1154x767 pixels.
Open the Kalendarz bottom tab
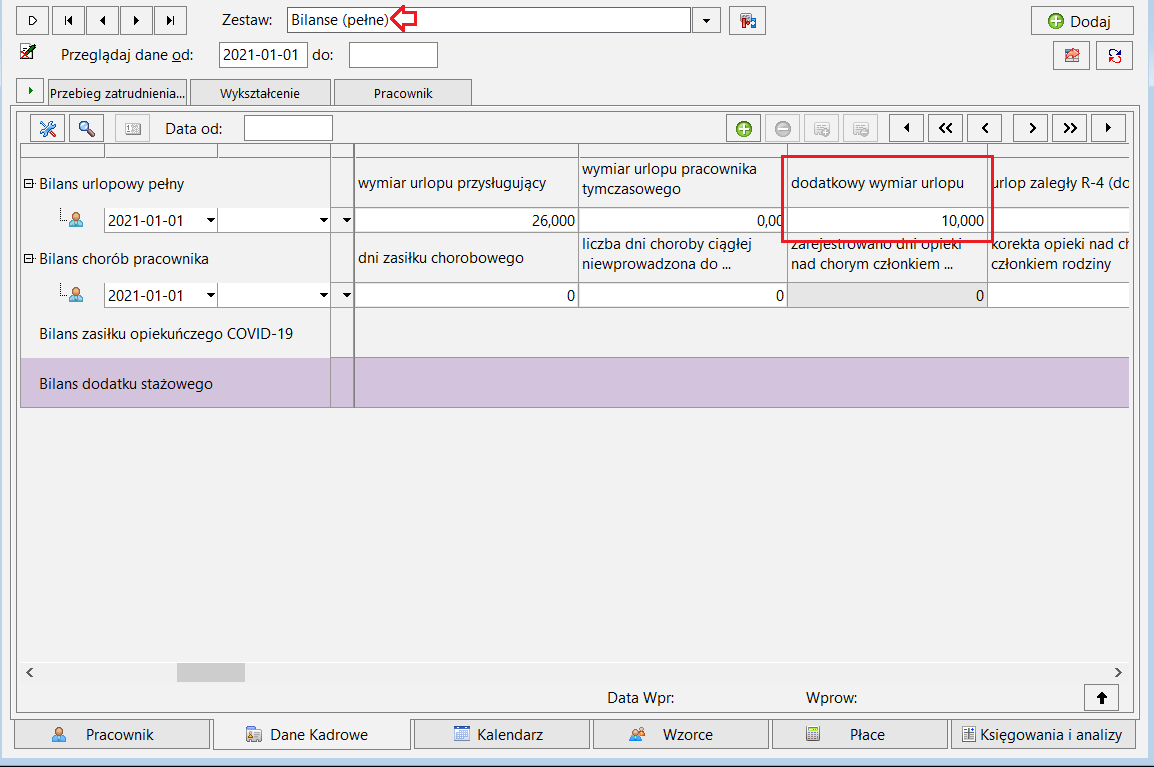click(502, 735)
